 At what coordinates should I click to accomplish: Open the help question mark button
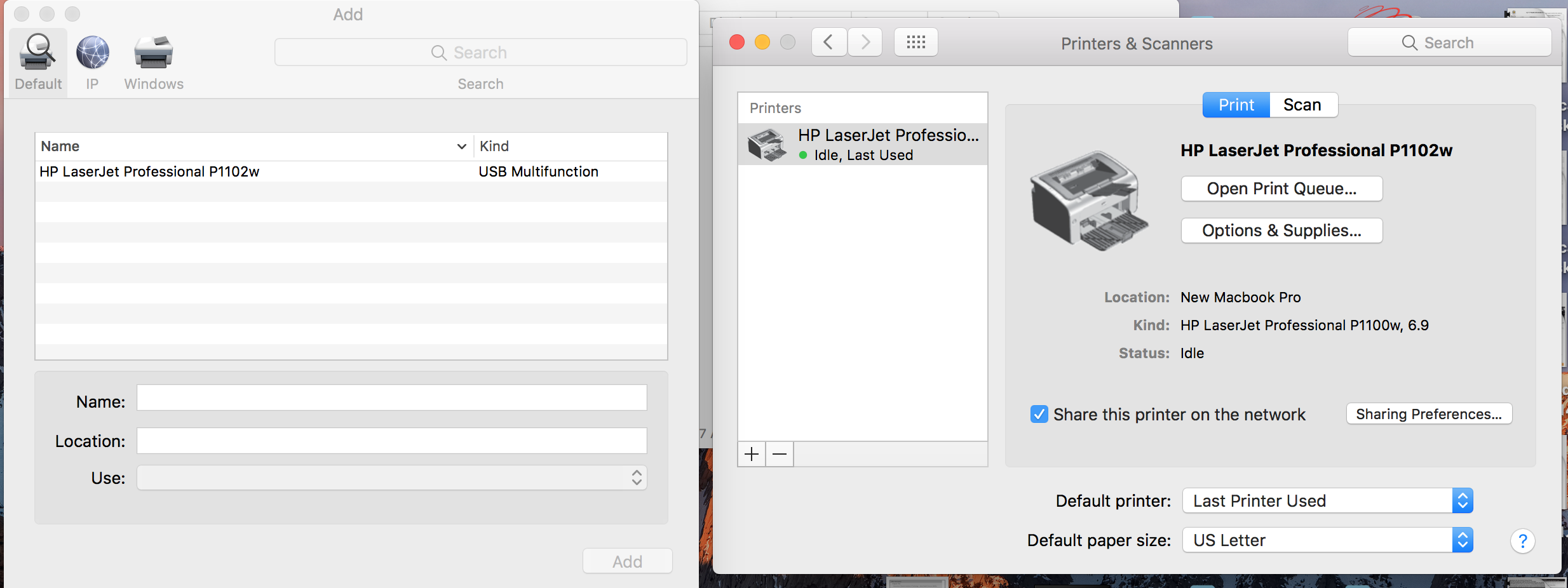tap(1522, 541)
